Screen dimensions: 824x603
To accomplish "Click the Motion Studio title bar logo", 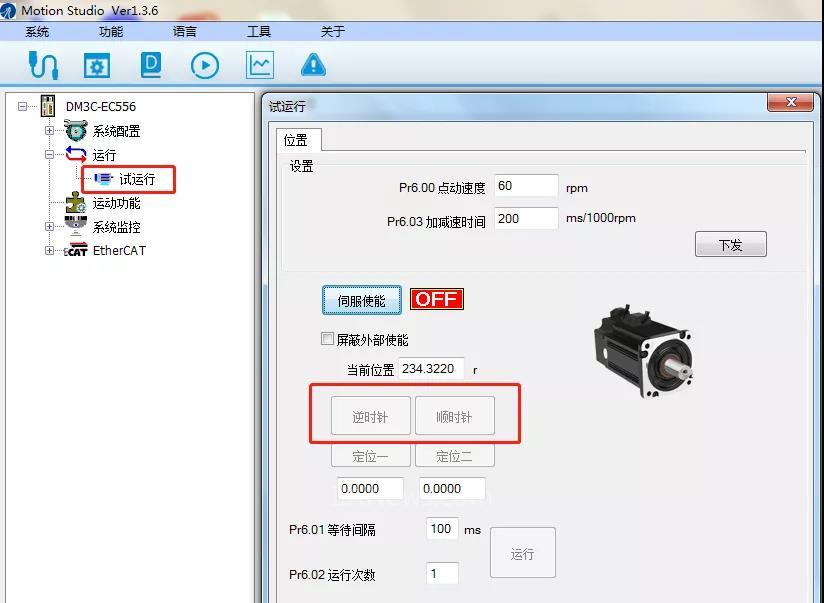I will 8,11.
